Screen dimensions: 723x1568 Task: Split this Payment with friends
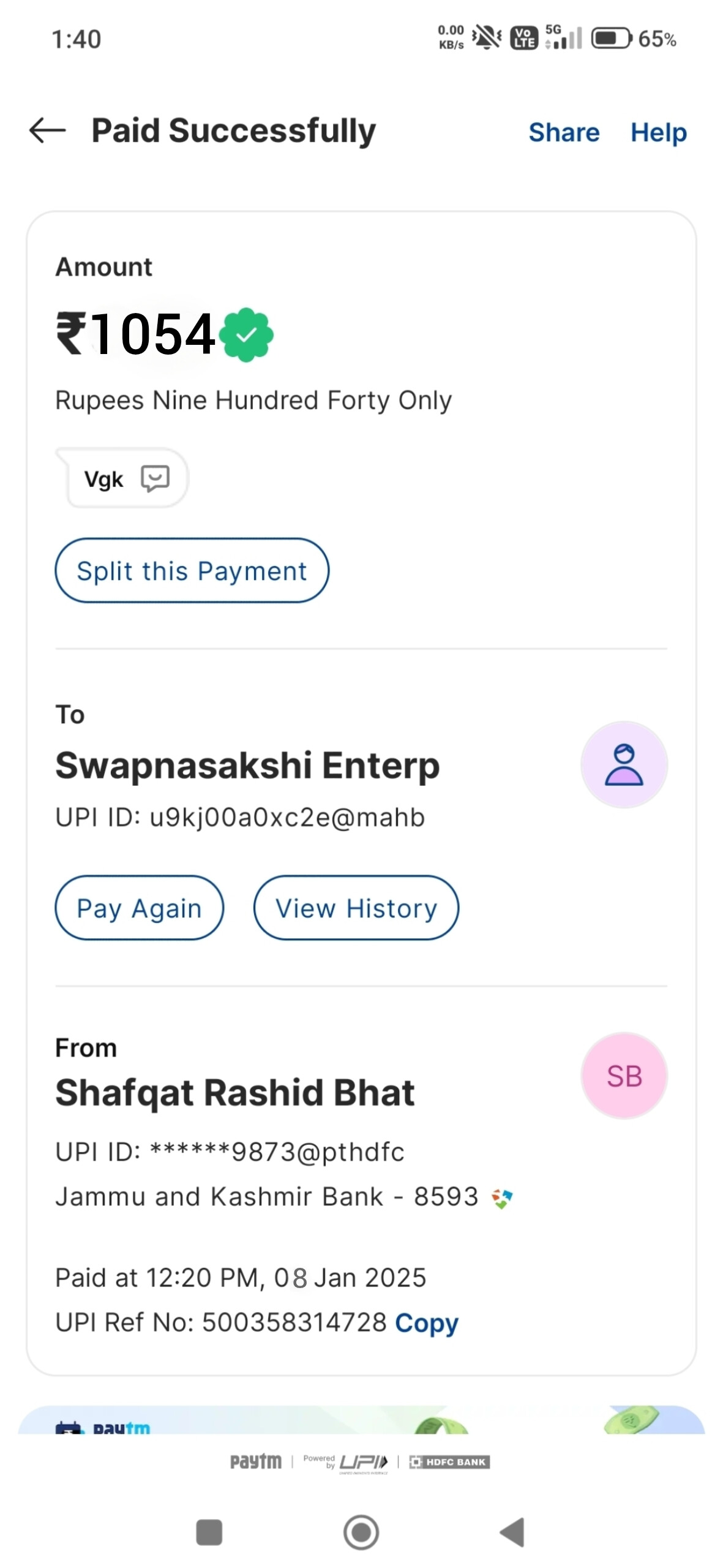(x=192, y=570)
